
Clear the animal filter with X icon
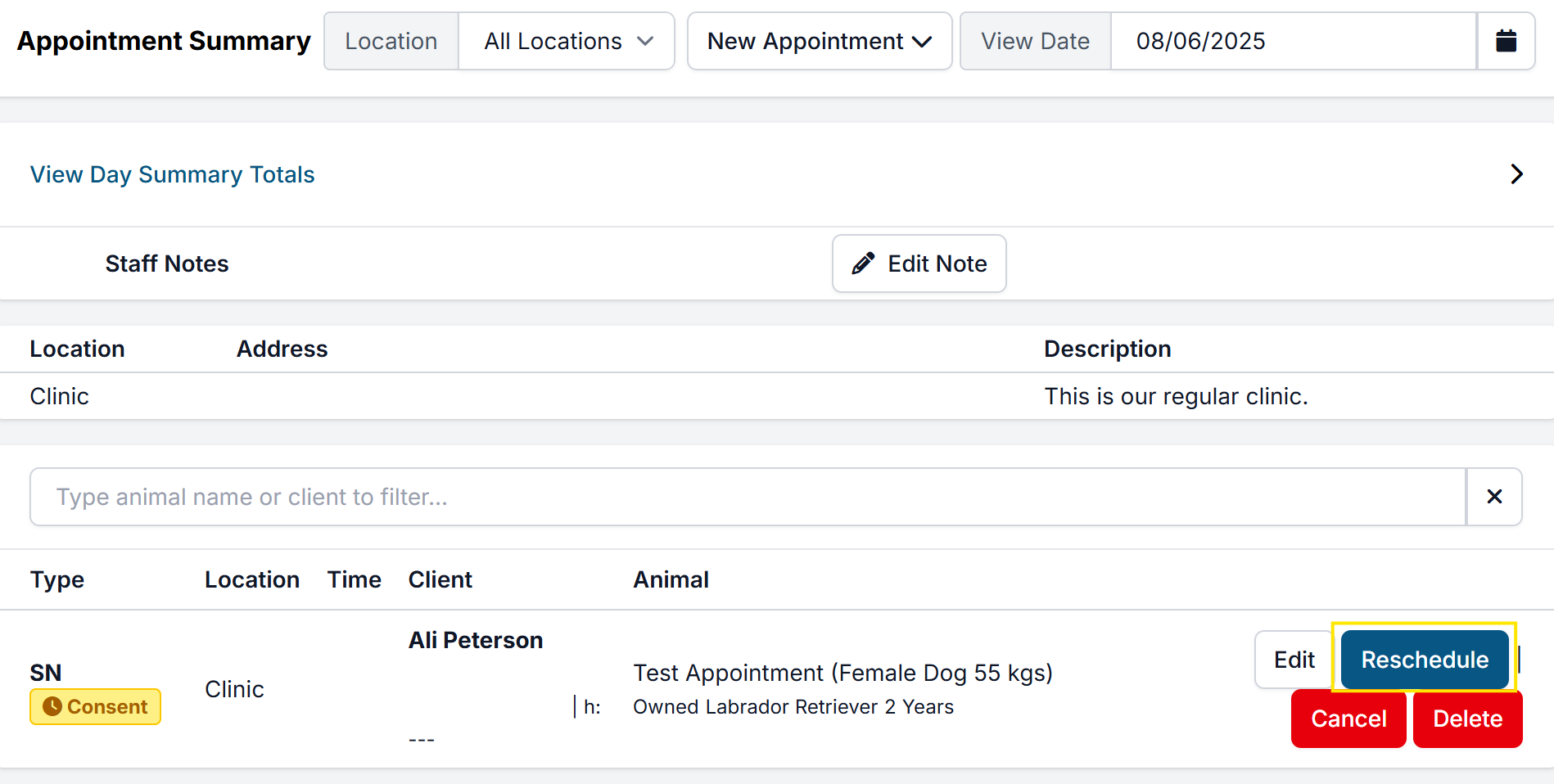tap(1494, 497)
